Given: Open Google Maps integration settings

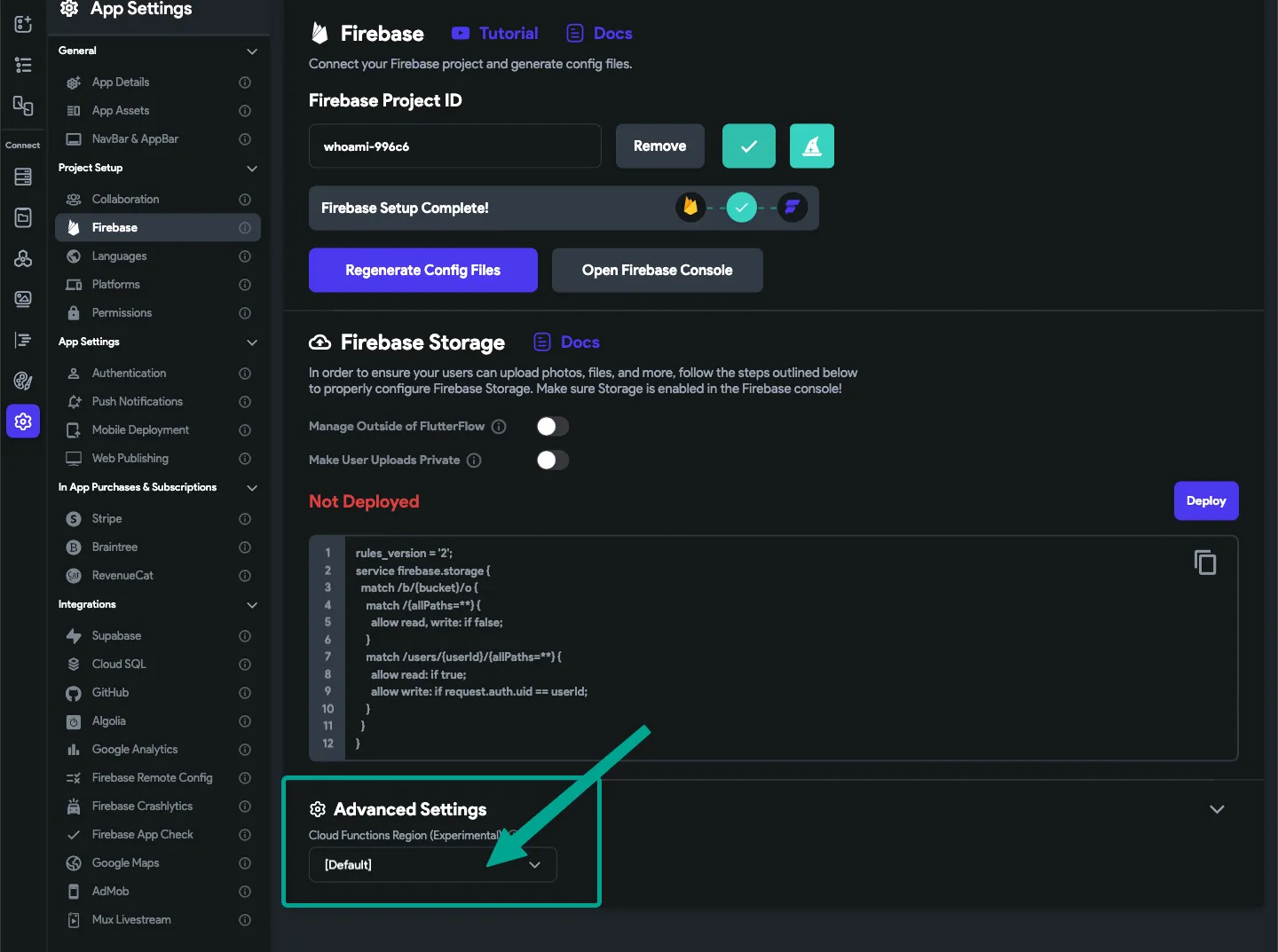Looking at the screenshot, I should click(158, 863).
